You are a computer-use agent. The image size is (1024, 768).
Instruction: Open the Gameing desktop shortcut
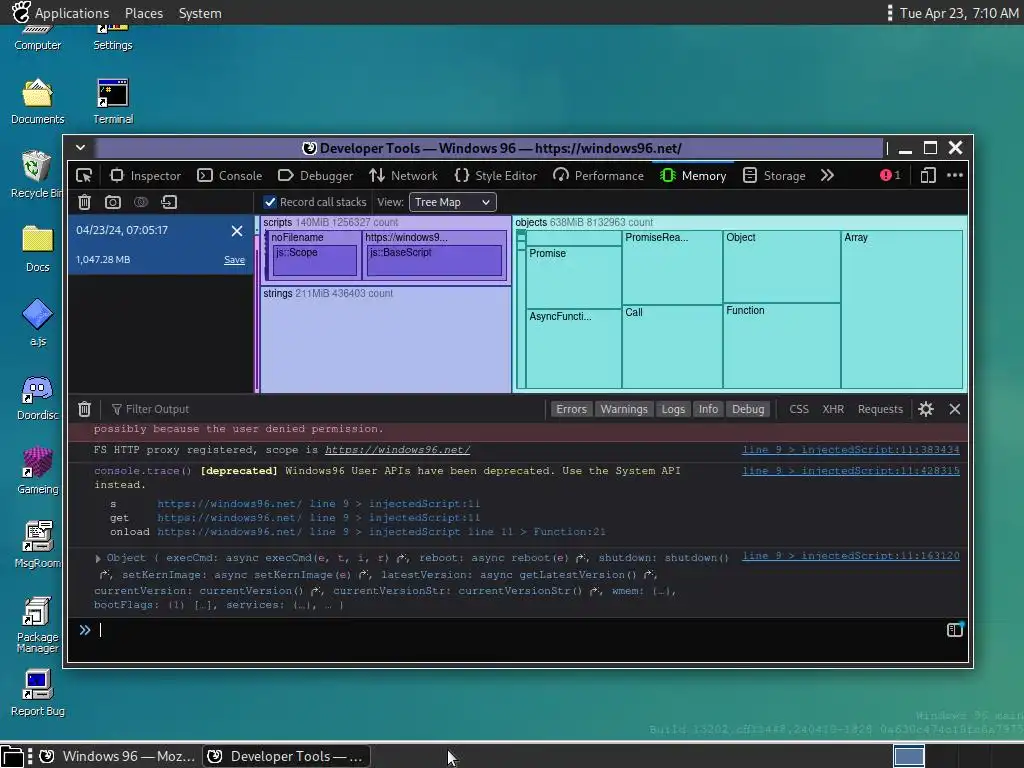click(37, 471)
